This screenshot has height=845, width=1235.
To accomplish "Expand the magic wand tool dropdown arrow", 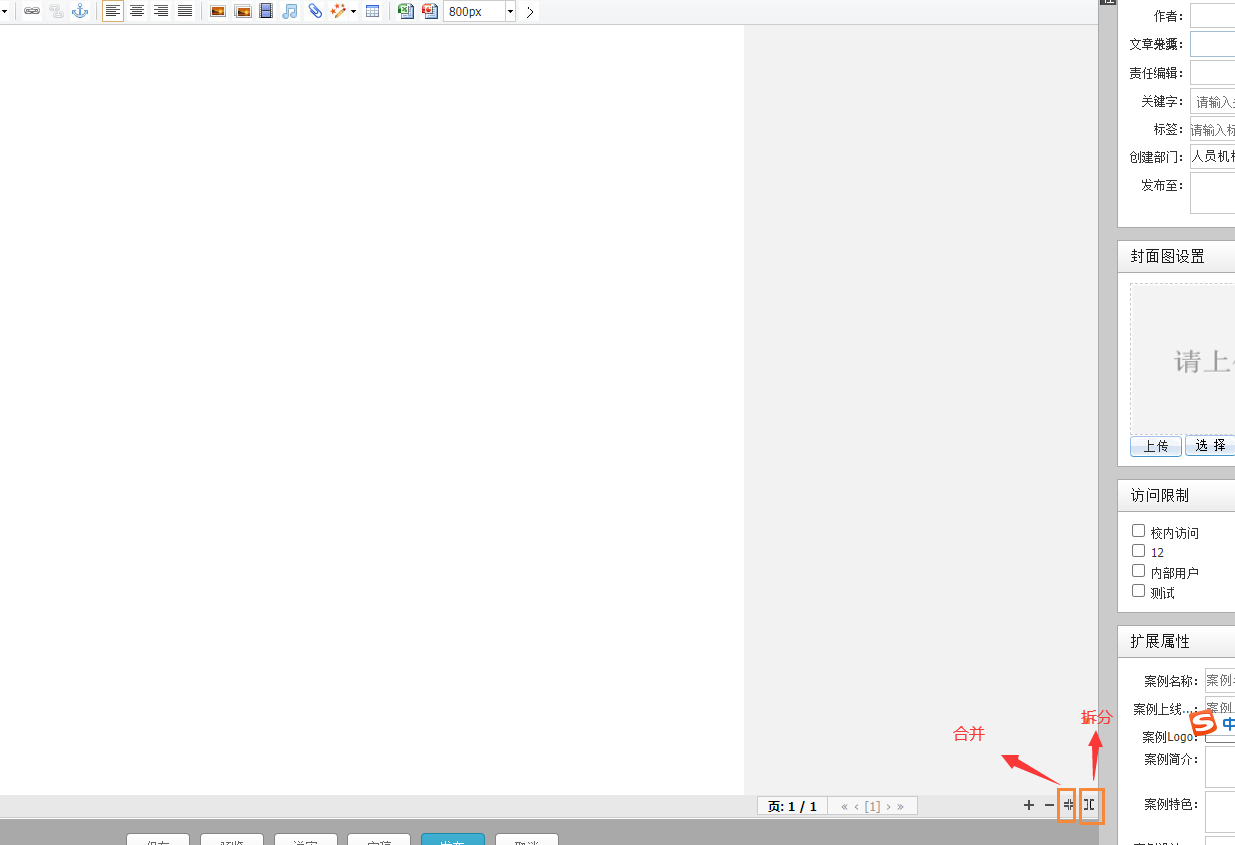I will (354, 12).
